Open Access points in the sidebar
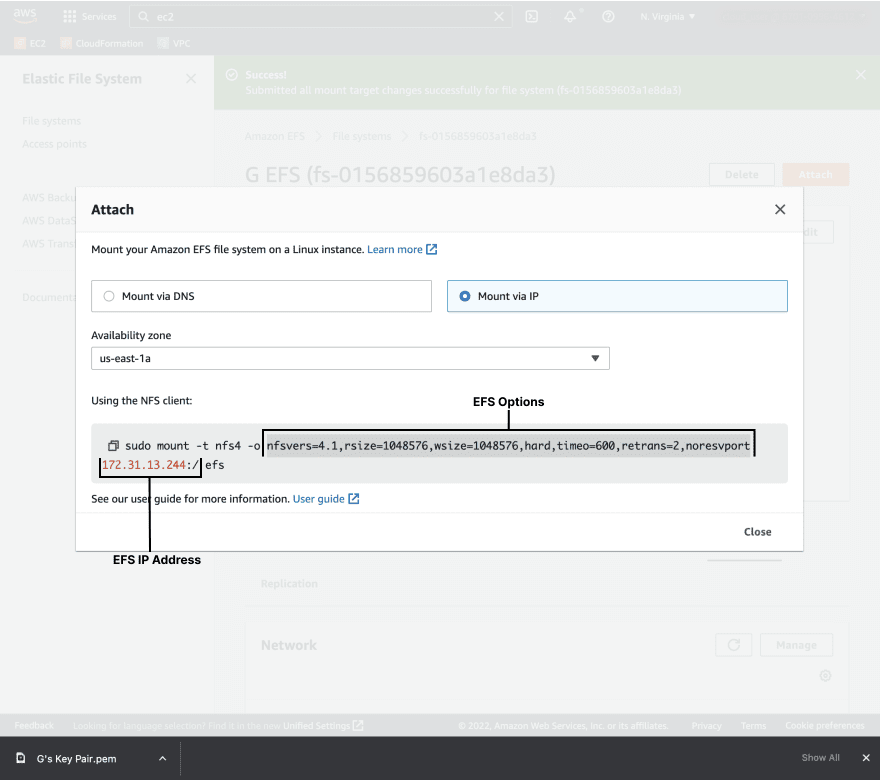Screen dimensions: 880x780 click(x=54, y=144)
